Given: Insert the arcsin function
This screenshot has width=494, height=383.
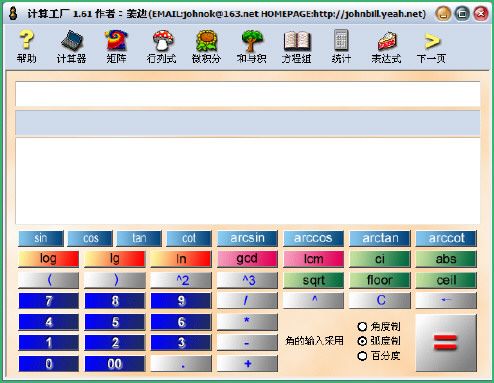Looking at the screenshot, I should pos(247,238).
